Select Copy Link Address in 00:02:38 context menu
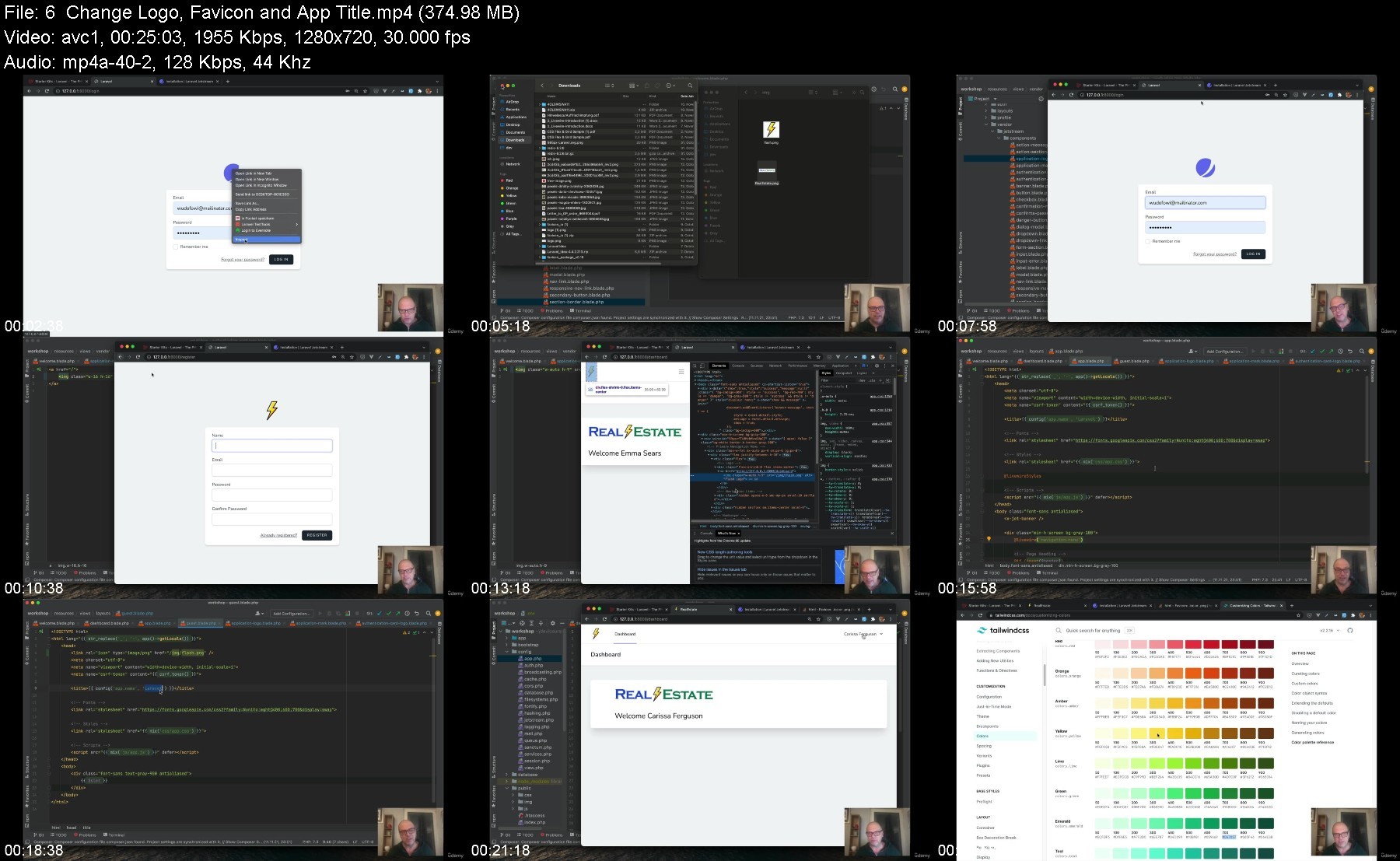This screenshot has height=861, width=1400. (250, 209)
